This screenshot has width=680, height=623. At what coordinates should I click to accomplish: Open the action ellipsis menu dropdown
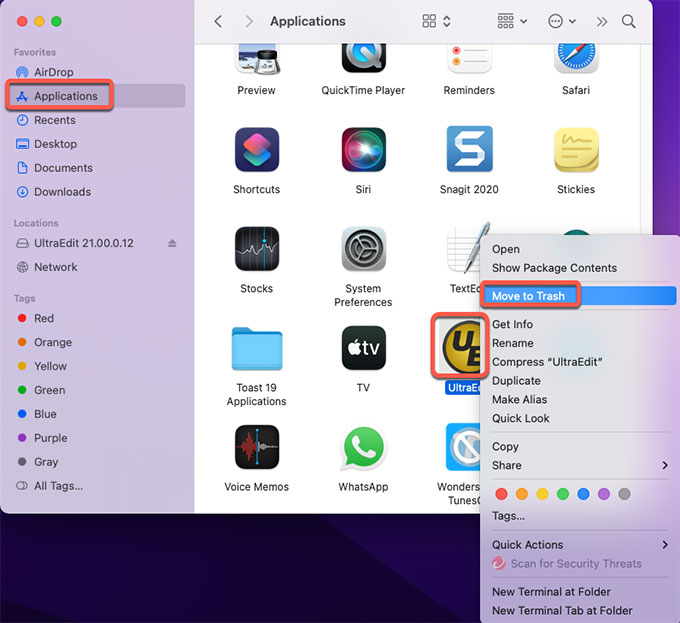[x=562, y=21]
